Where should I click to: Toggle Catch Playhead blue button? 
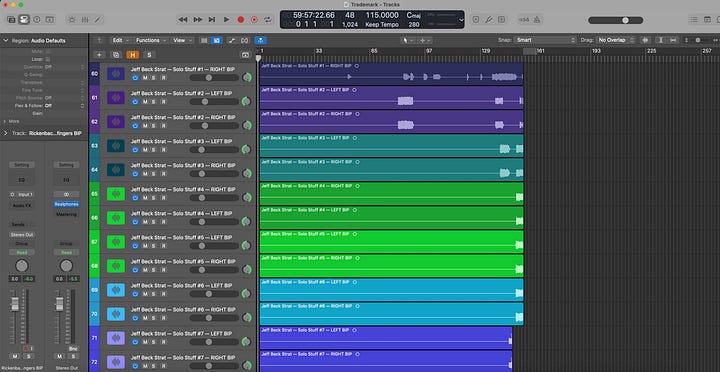261,40
